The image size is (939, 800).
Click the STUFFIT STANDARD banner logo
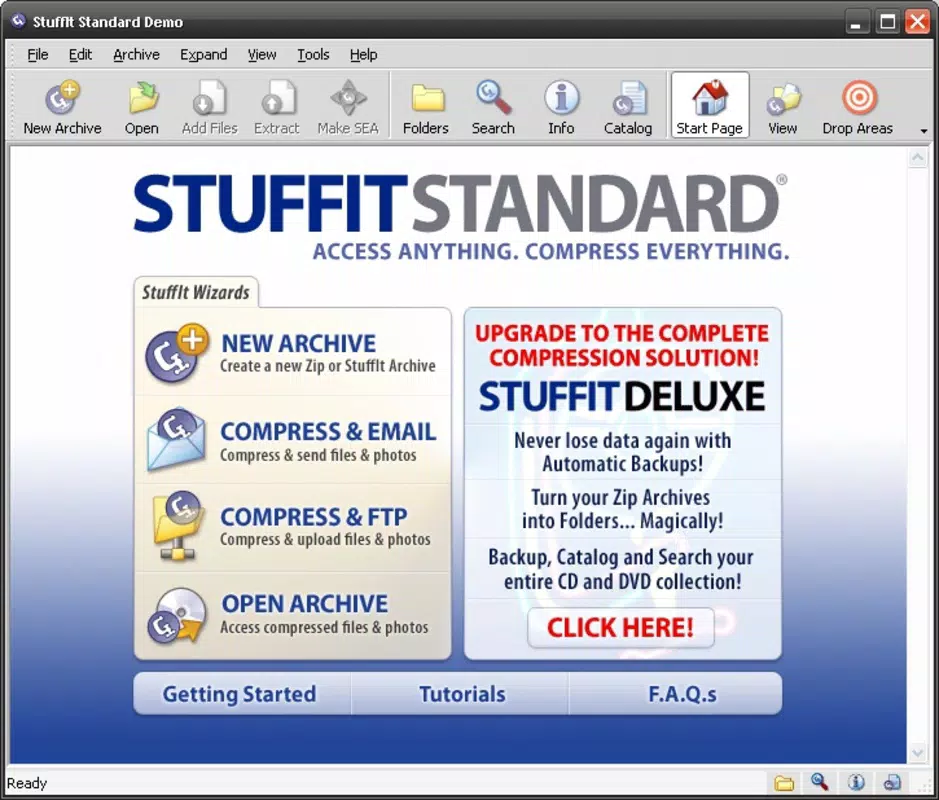pyautogui.click(x=459, y=204)
